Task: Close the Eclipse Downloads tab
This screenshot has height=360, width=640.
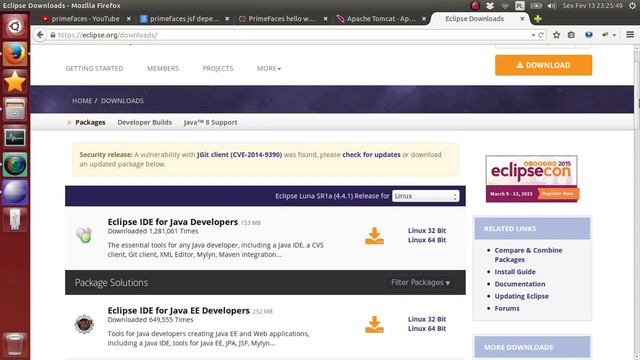Action: pyautogui.click(x=522, y=19)
